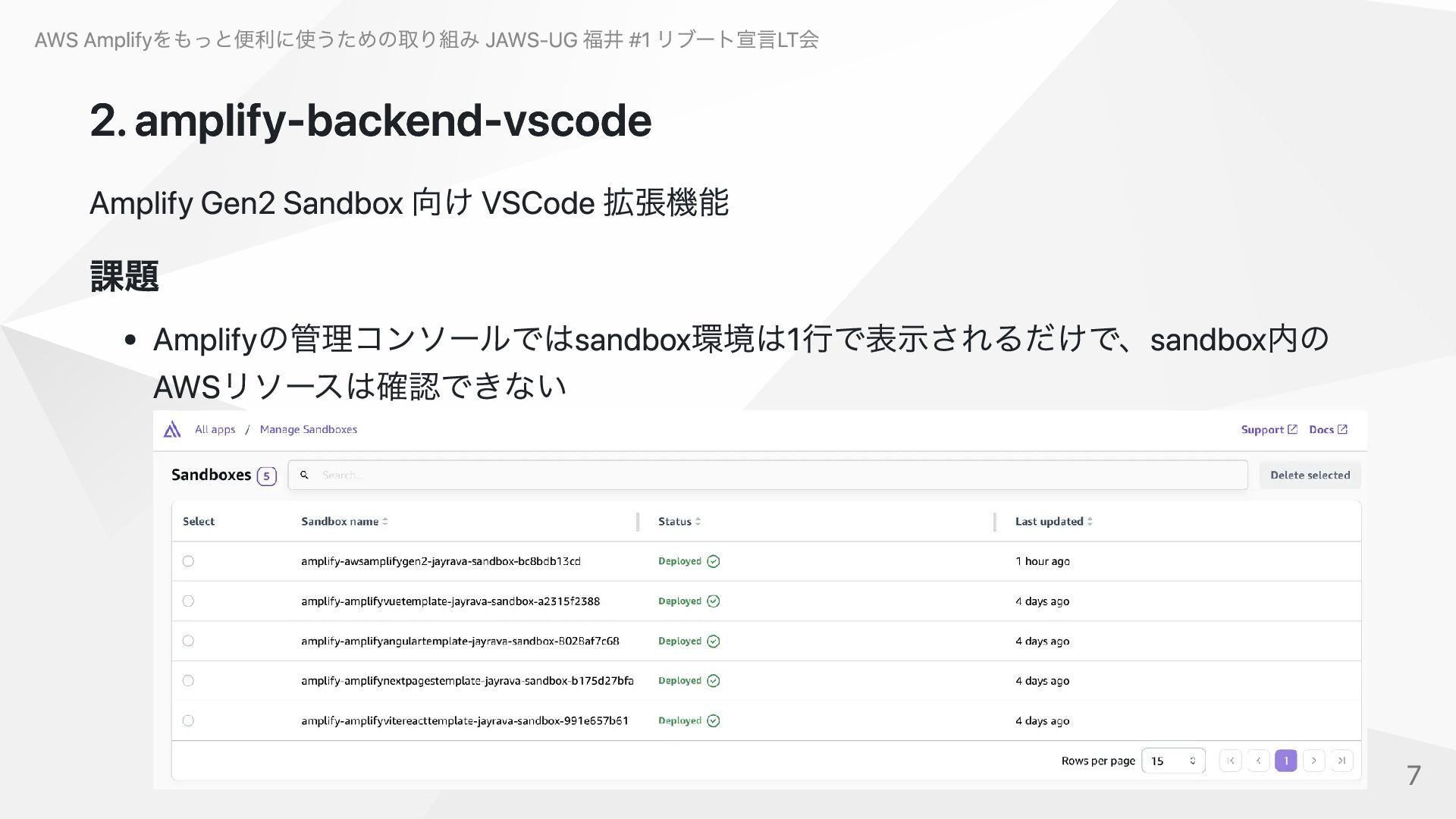The width and height of the screenshot is (1456, 819).
Task: Select the amplifyvuetemplate sandbox radio button
Action: coord(188,601)
